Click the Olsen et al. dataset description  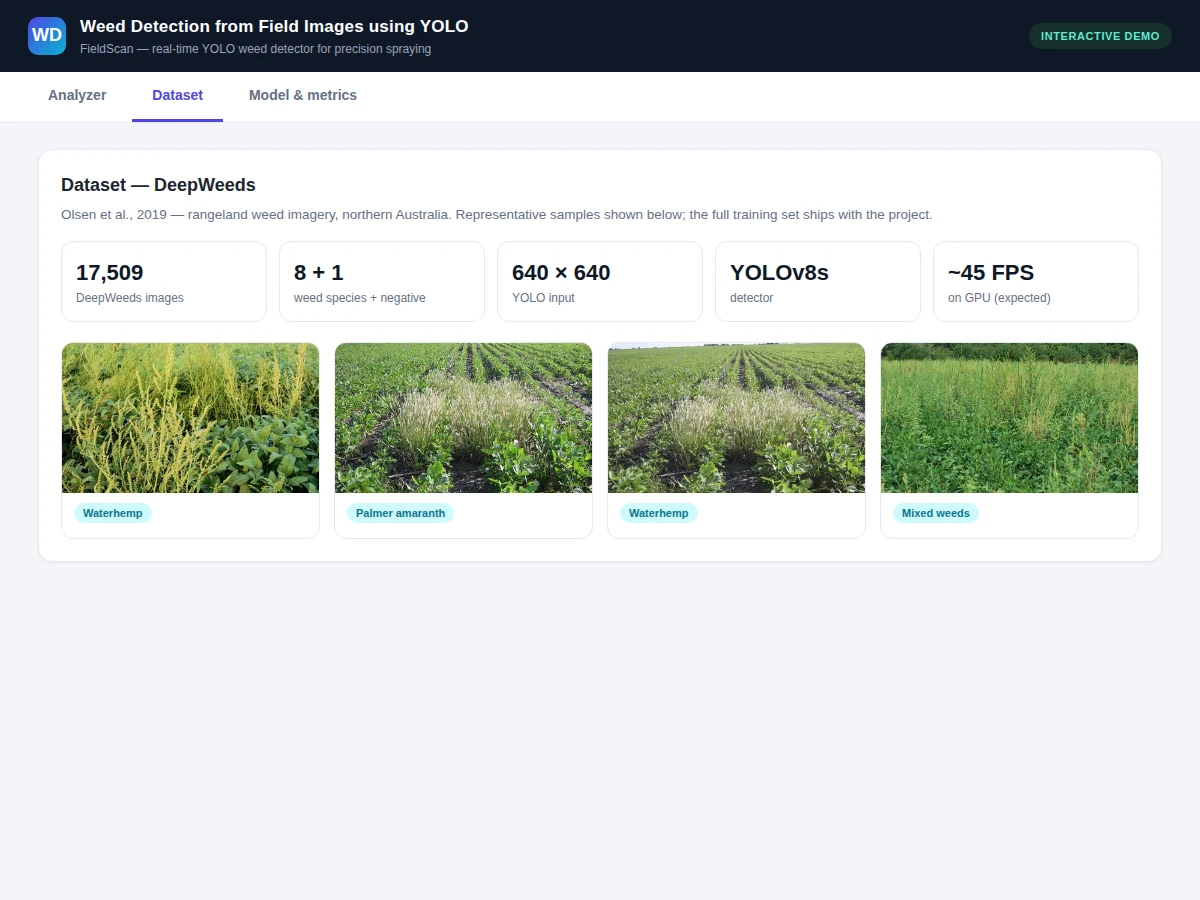click(497, 215)
